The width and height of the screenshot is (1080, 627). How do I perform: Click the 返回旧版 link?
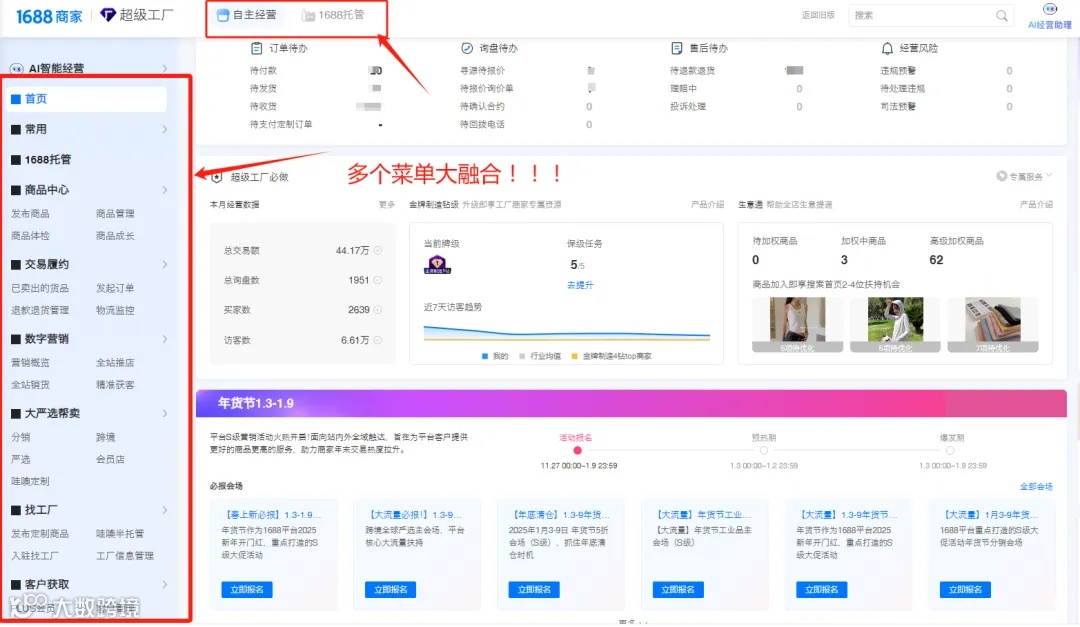pos(818,15)
